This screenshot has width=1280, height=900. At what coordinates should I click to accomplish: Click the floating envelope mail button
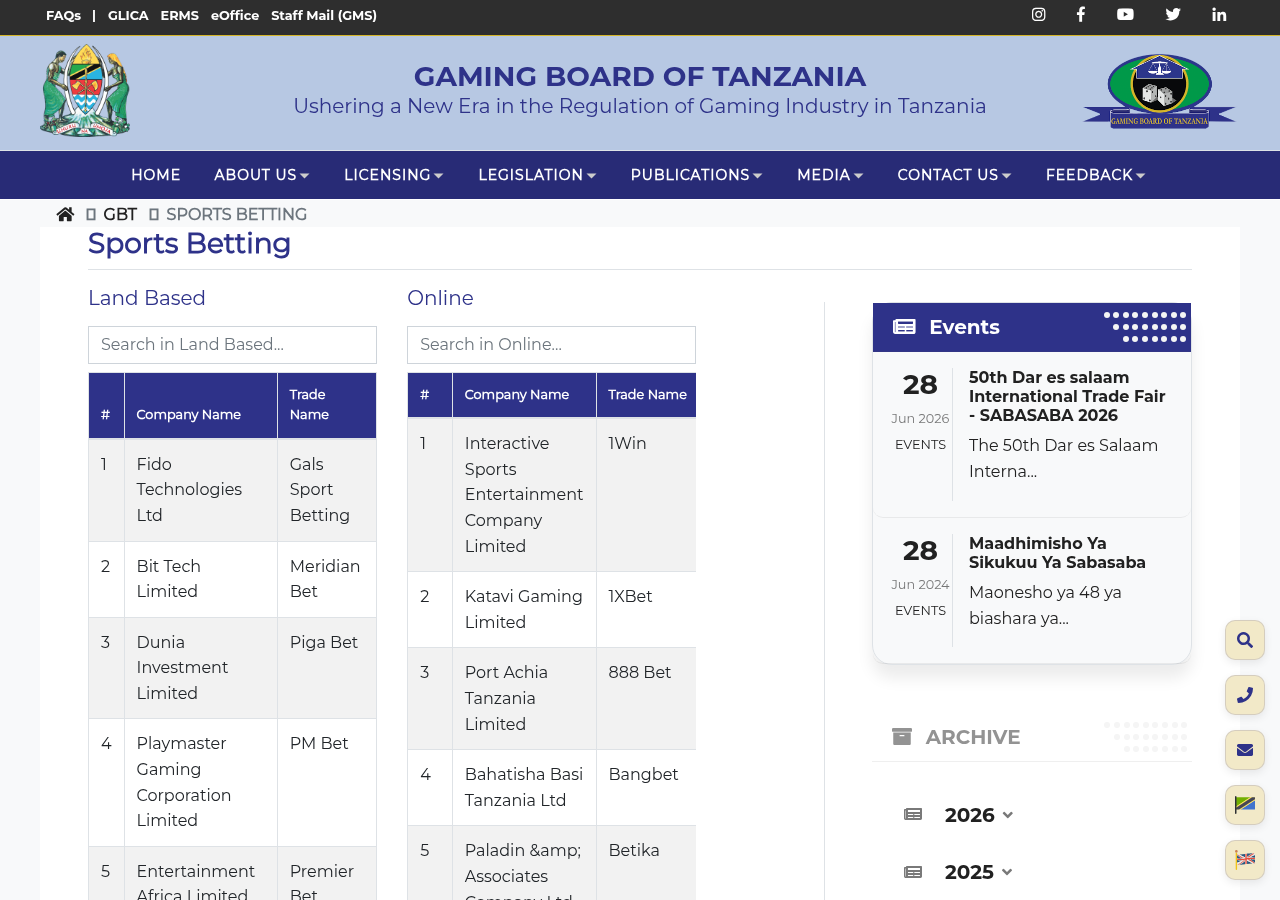[x=1245, y=750]
